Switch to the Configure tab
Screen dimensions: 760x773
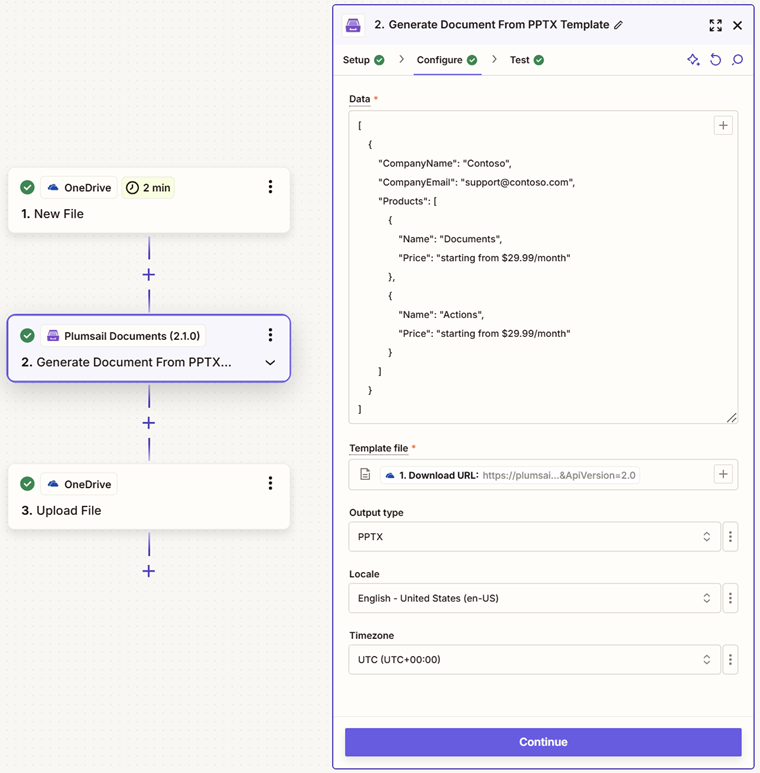(x=447, y=60)
